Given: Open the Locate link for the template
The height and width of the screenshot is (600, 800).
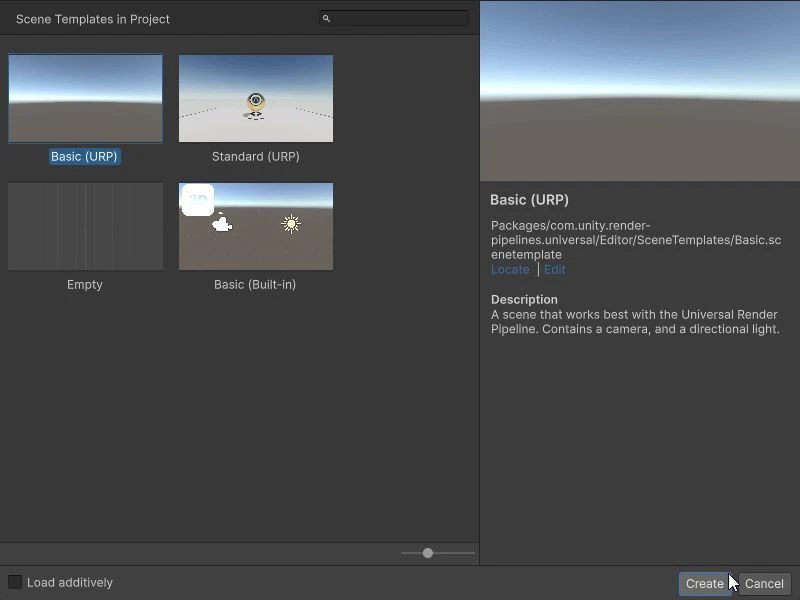Looking at the screenshot, I should pyautogui.click(x=510, y=270).
